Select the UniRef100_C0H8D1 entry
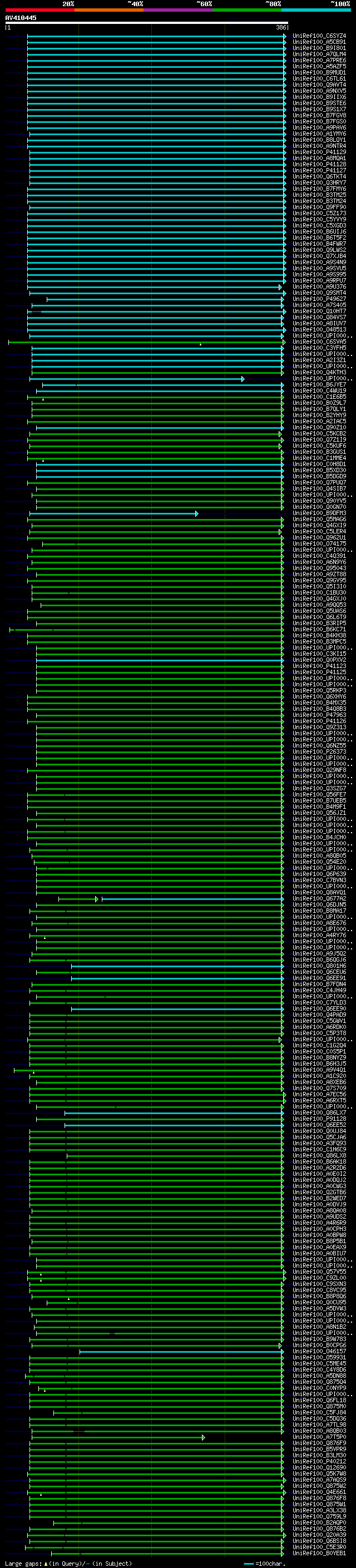 point(319,464)
